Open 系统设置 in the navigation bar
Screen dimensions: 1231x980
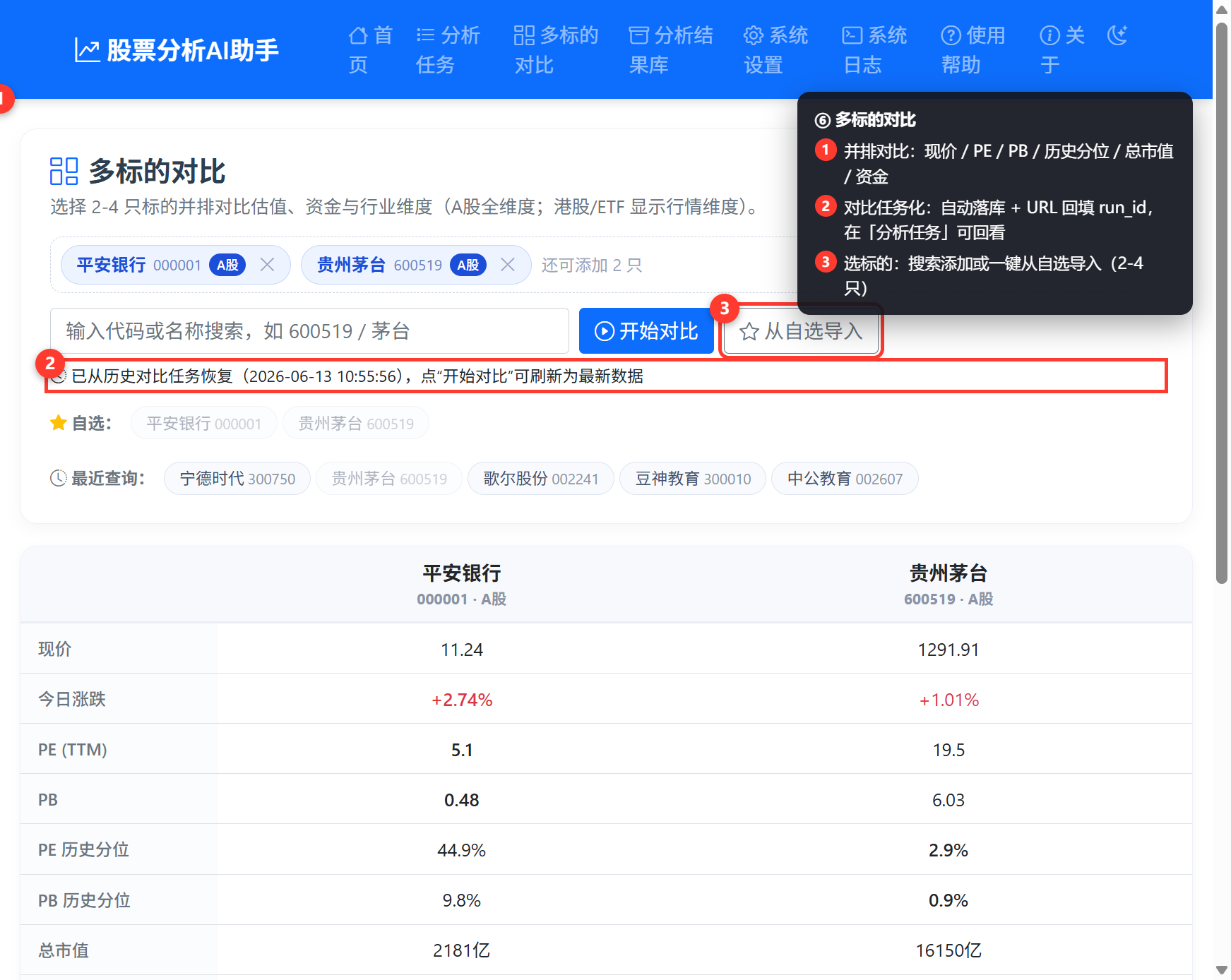775,49
